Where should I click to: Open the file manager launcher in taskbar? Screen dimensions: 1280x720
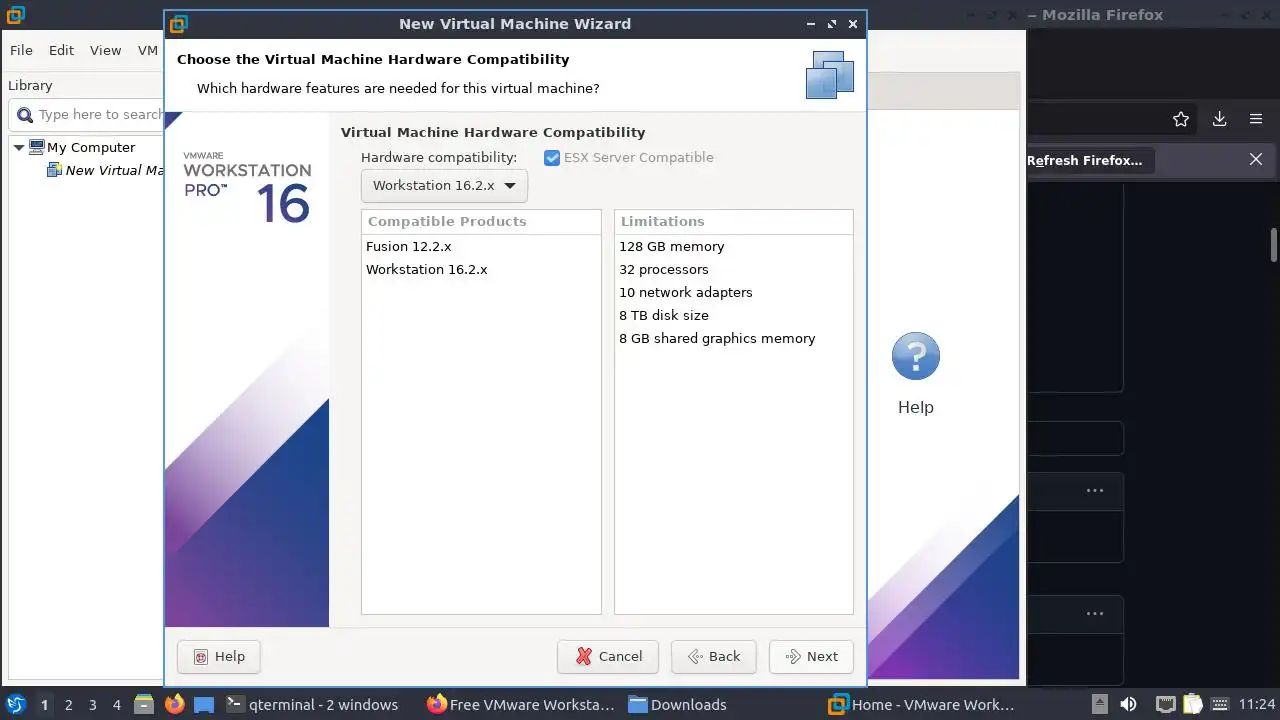click(144, 704)
